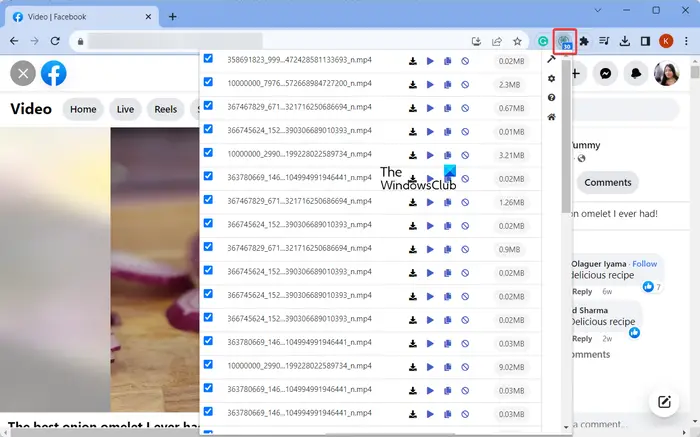Image resolution: width=700 pixels, height=437 pixels.
Task: Uncheck the 1.26MB file checkbox
Action: (x=208, y=200)
